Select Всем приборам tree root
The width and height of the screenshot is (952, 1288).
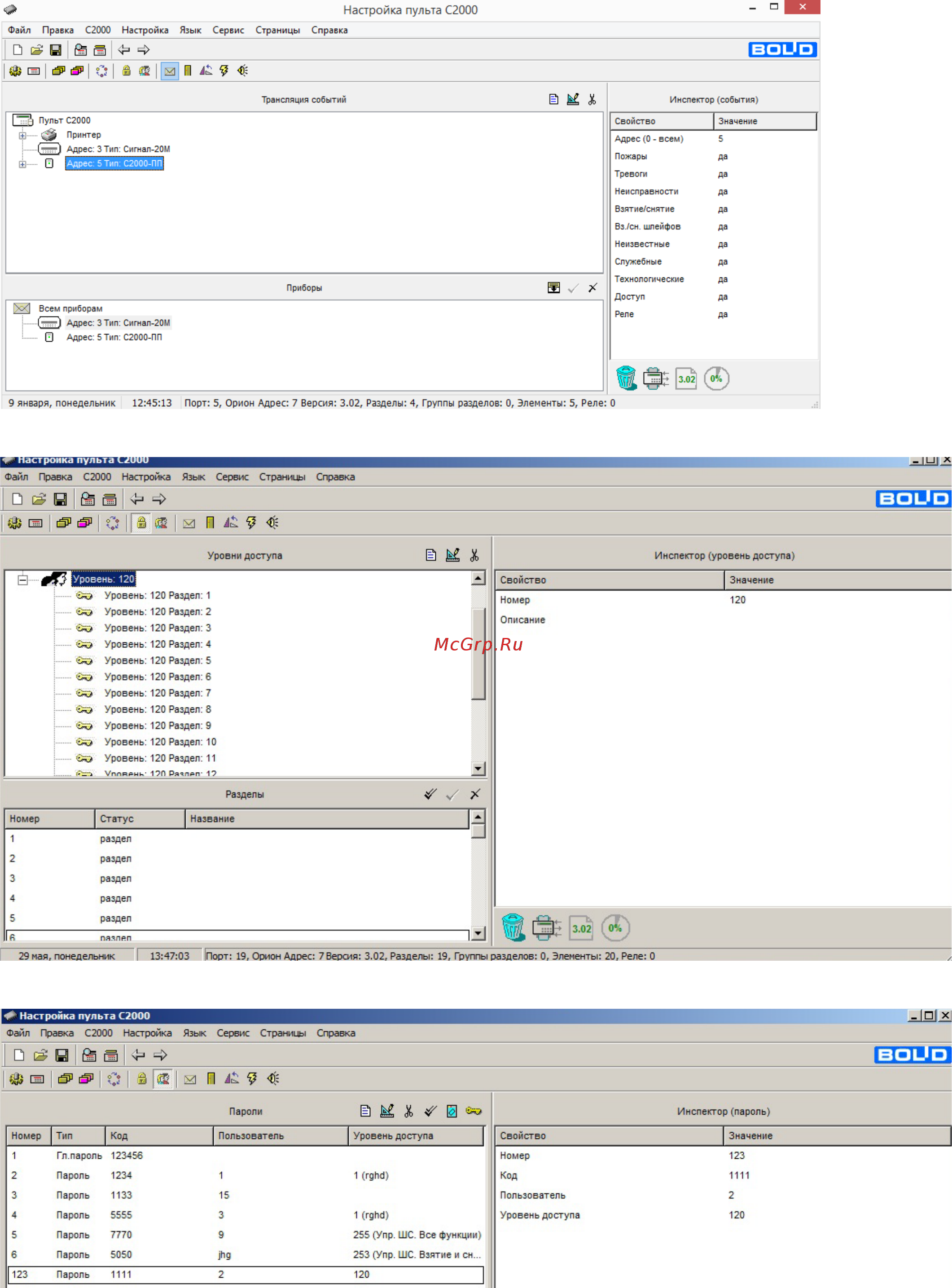70,308
